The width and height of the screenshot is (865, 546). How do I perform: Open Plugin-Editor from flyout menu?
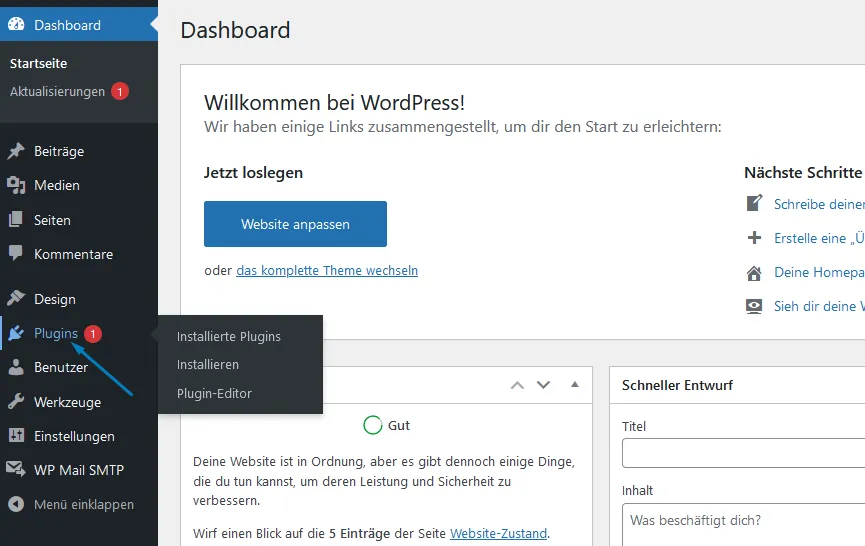click(x=214, y=393)
